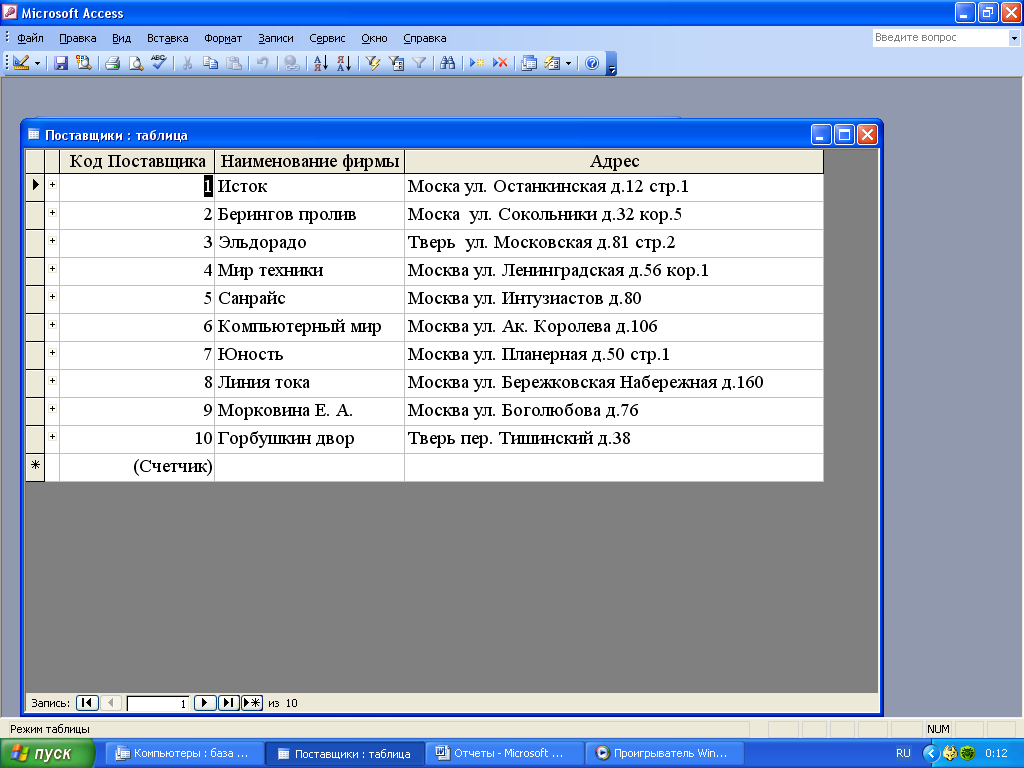Print the table using the printer icon
1024x768 pixels.
point(112,63)
